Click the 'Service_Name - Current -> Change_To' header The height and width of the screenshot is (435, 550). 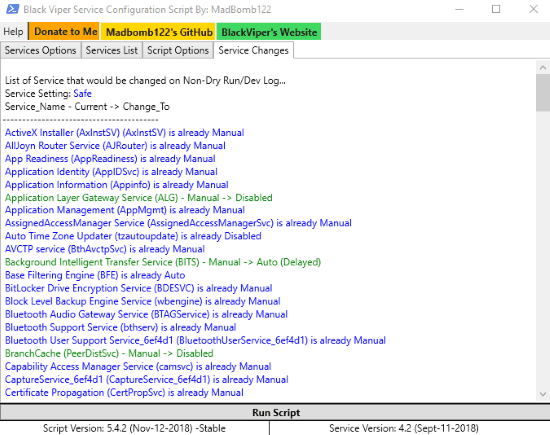click(x=87, y=107)
